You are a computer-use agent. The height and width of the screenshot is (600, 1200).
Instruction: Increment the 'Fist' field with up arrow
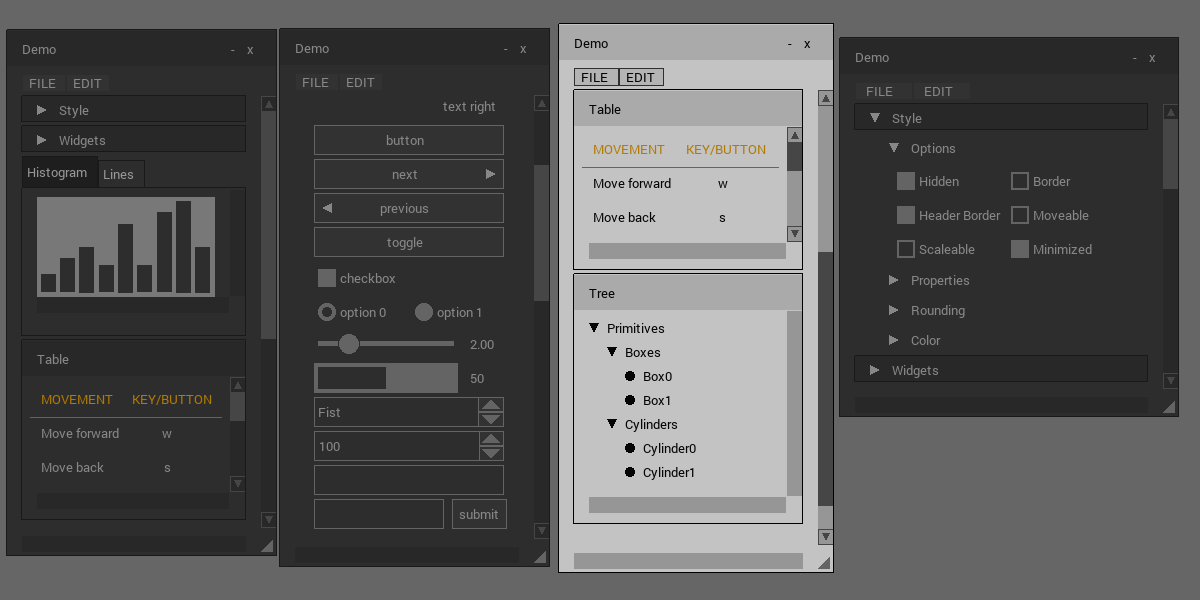coord(491,405)
